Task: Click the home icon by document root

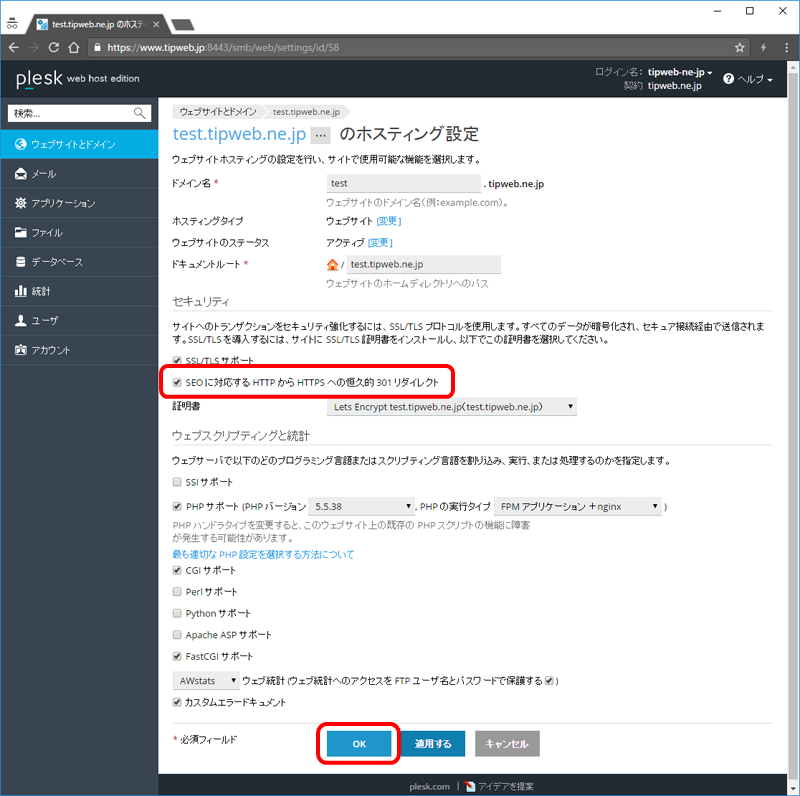Action: tap(332, 264)
